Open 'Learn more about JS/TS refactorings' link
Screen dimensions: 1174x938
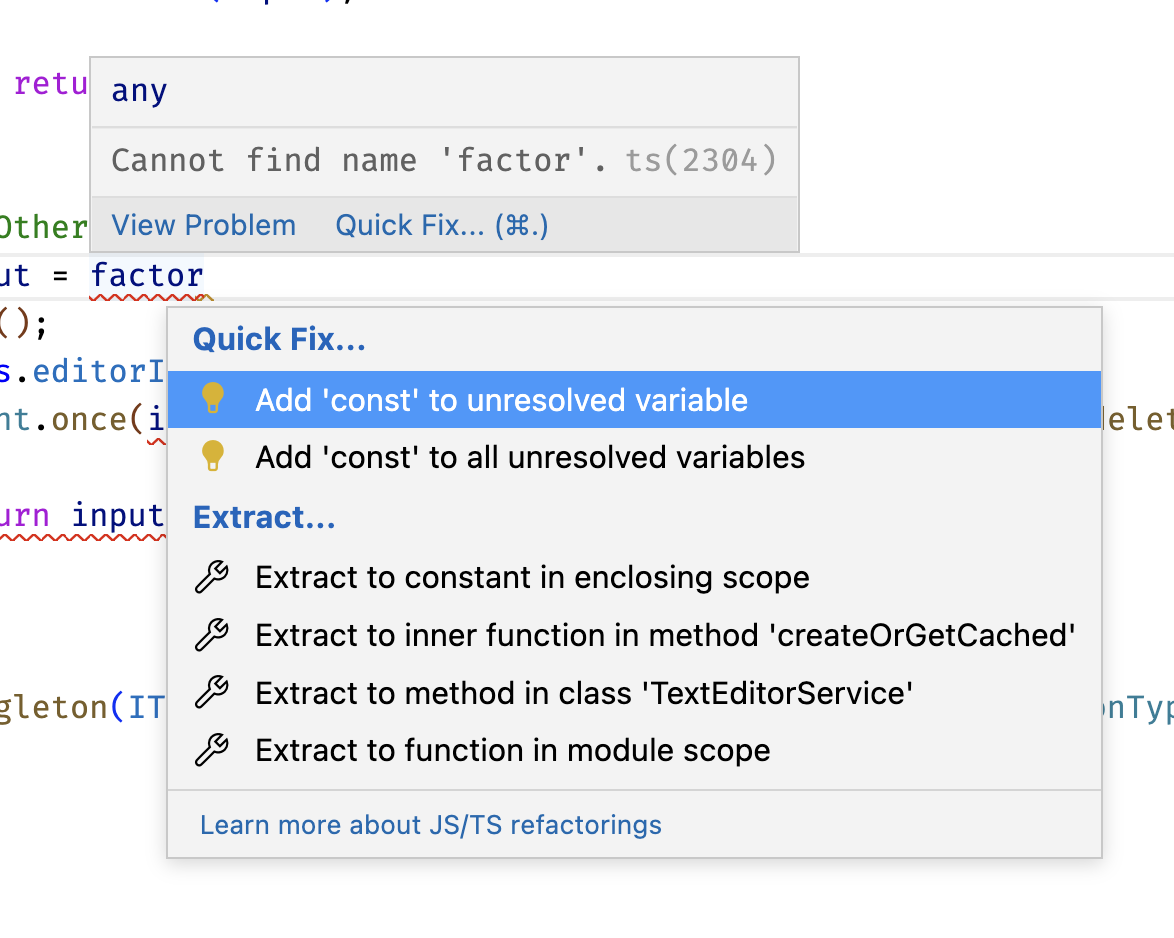pyautogui.click(x=431, y=825)
